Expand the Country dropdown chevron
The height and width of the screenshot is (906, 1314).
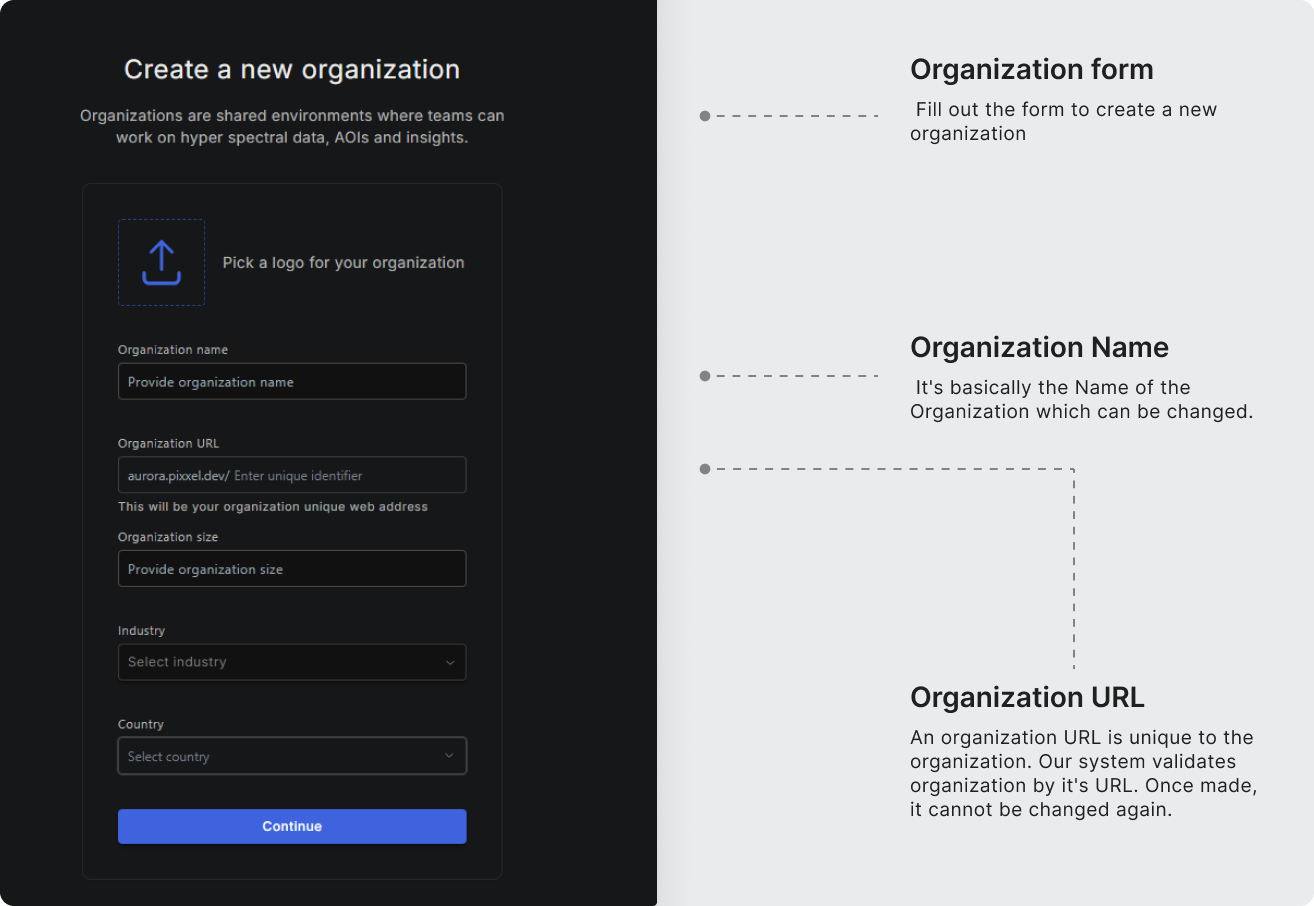click(449, 756)
